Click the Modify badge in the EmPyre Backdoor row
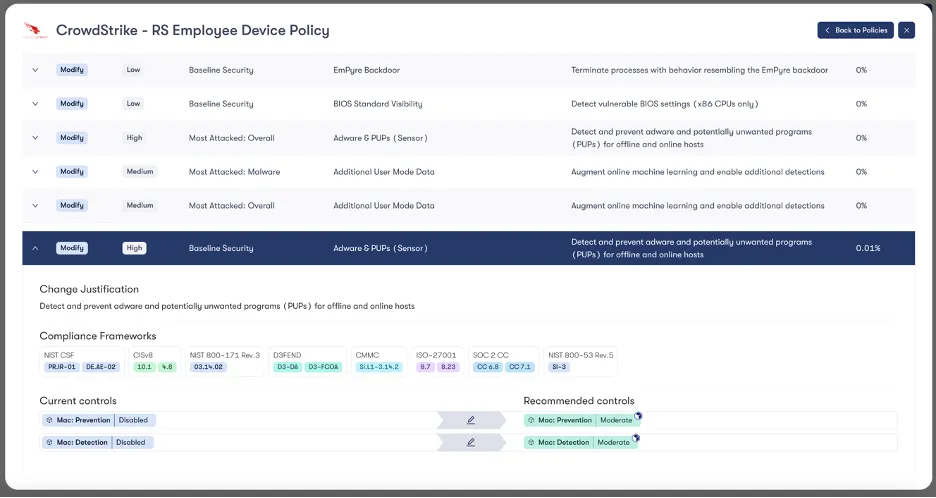Viewport: 936px width, 498px height. 72,70
